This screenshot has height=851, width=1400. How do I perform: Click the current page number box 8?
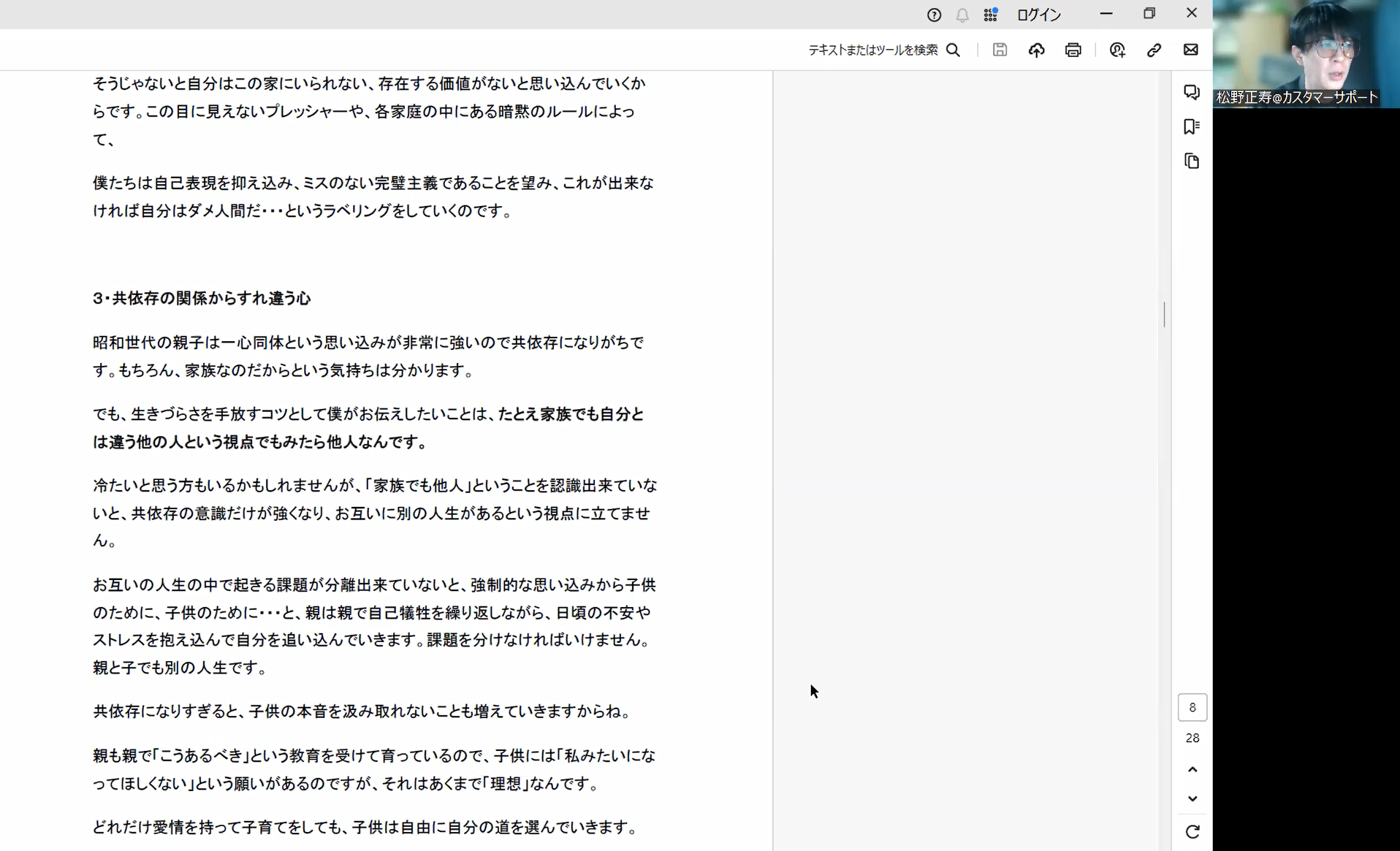click(x=1192, y=707)
